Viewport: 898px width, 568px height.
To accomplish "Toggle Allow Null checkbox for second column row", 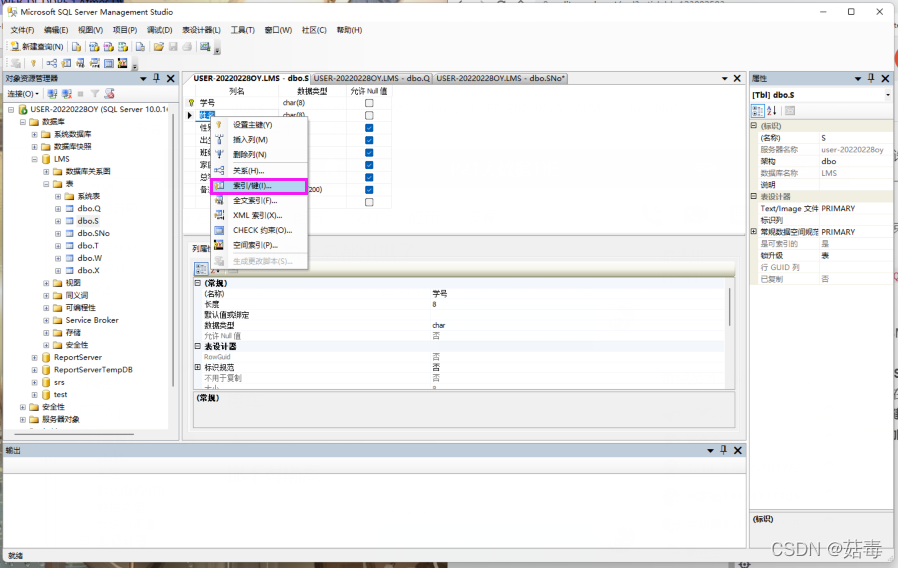I will click(x=369, y=116).
